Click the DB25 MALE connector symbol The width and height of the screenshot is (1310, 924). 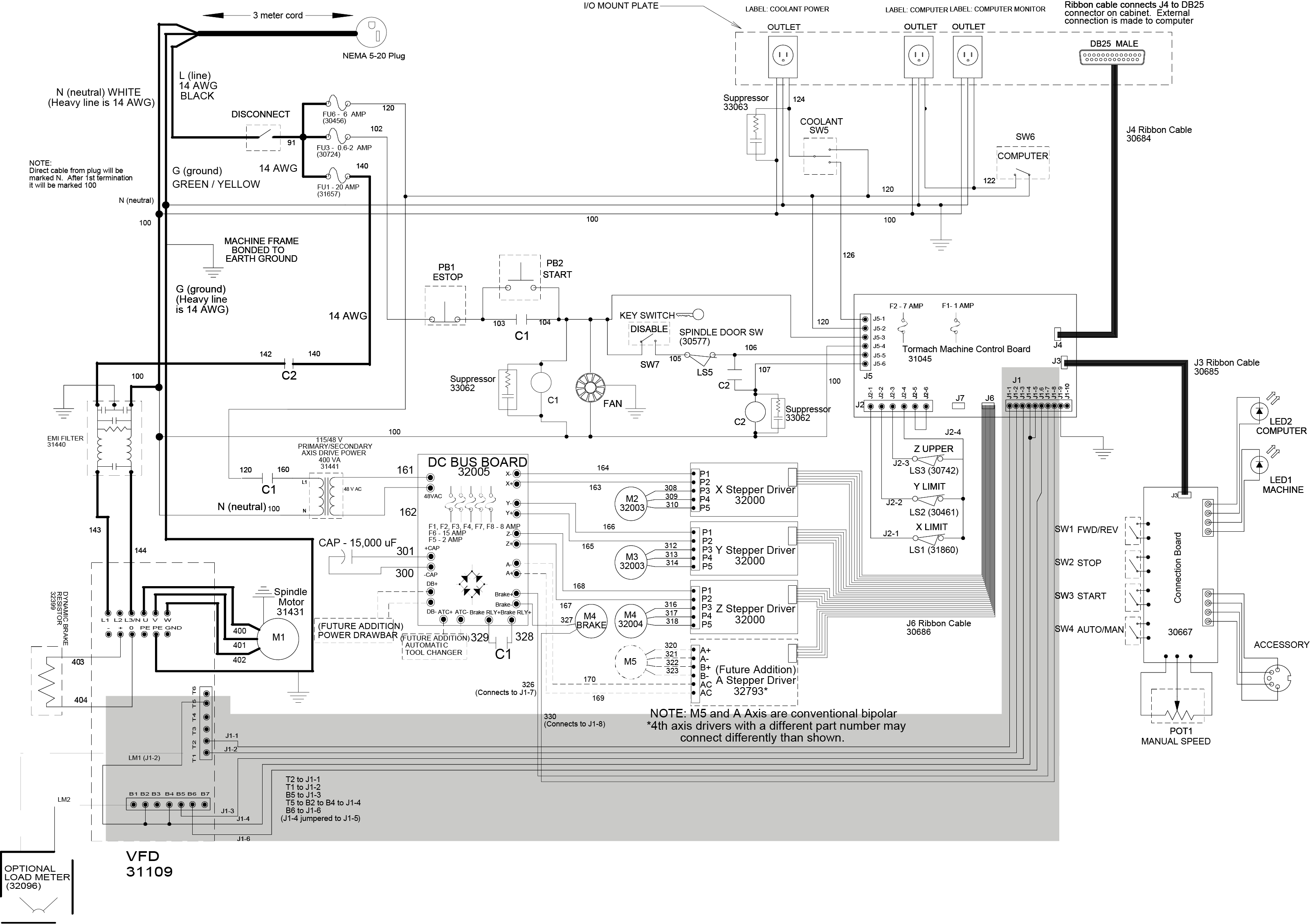tap(1112, 57)
